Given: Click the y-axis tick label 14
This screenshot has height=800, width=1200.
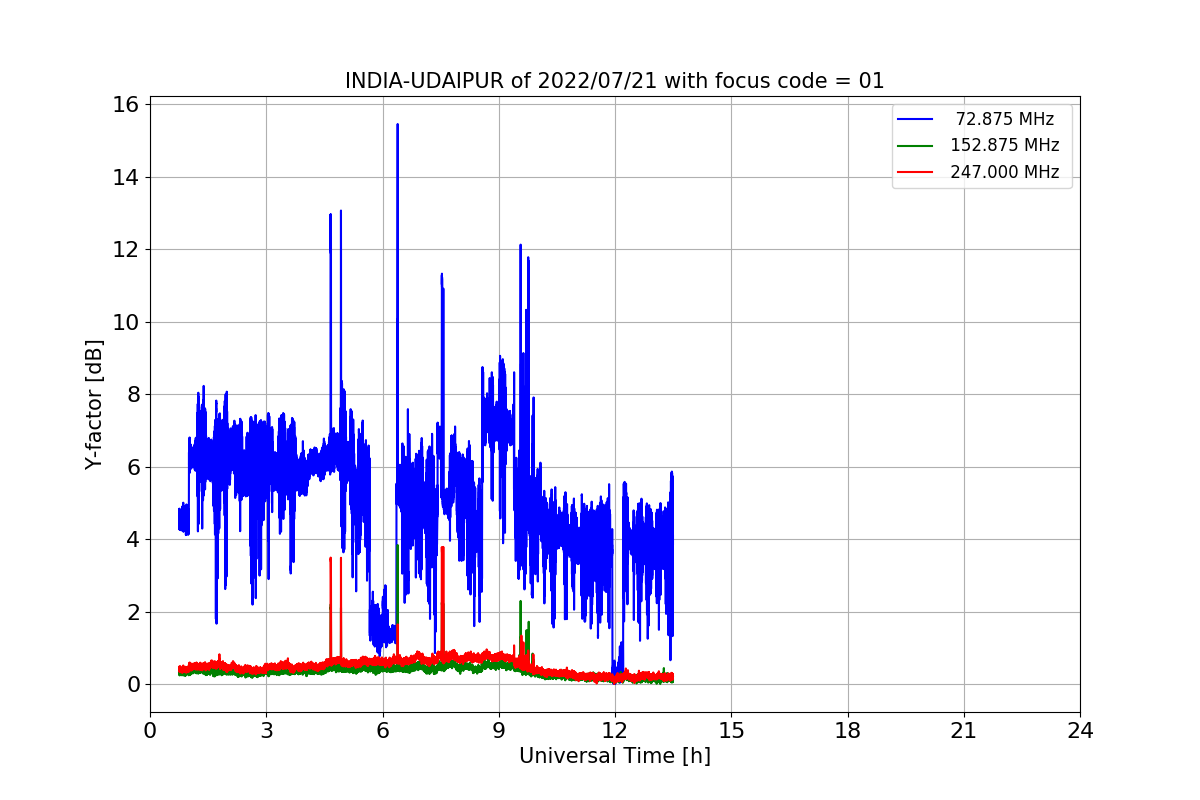Looking at the screenshot, I should (x=127, y=177).
